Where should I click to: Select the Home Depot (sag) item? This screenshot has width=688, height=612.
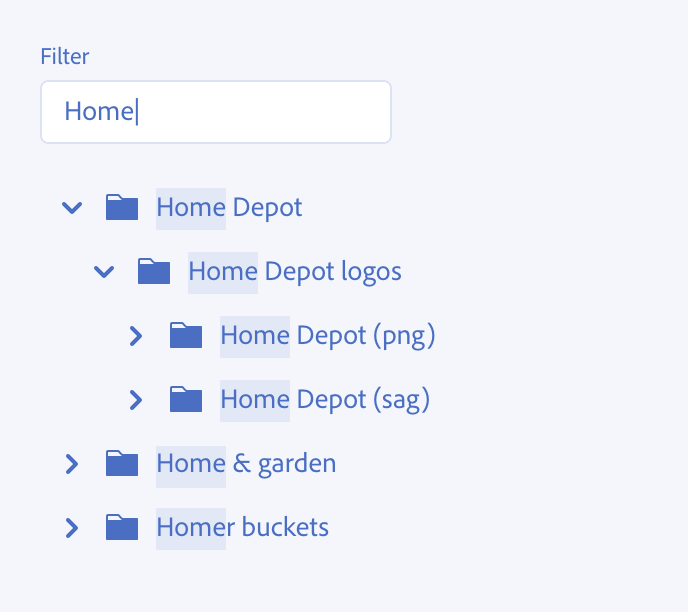325,400
